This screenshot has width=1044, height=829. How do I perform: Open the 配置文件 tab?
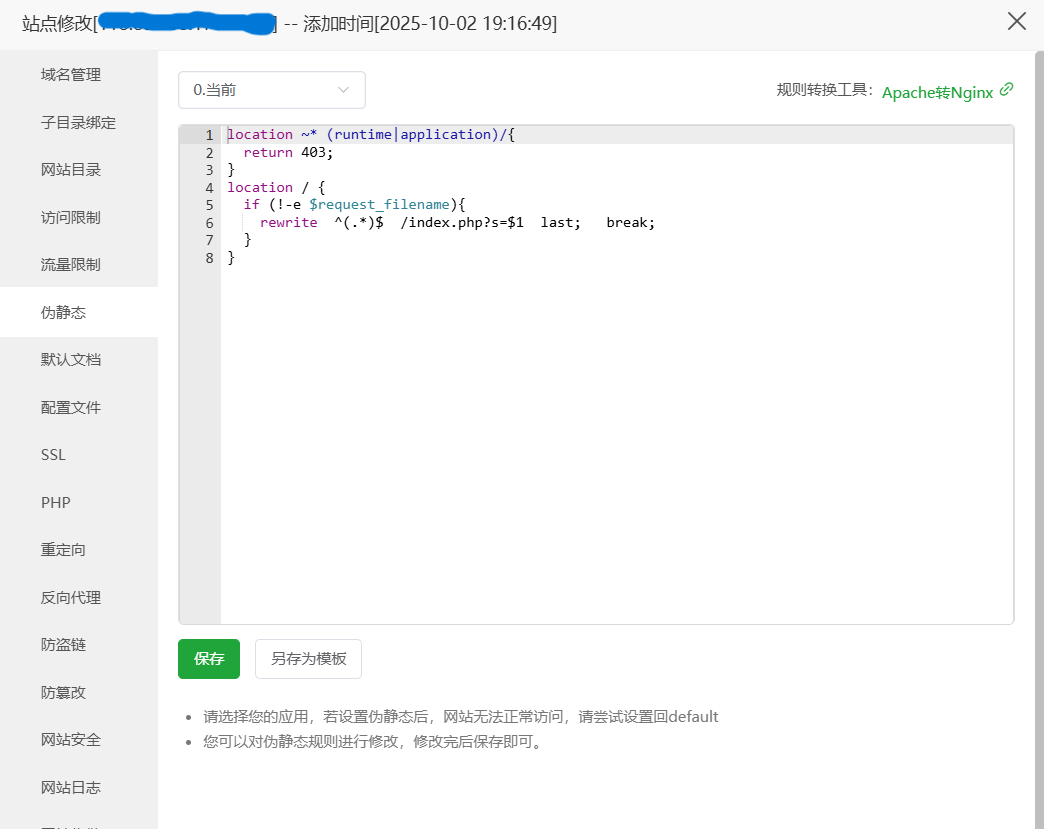click(71, 407)
